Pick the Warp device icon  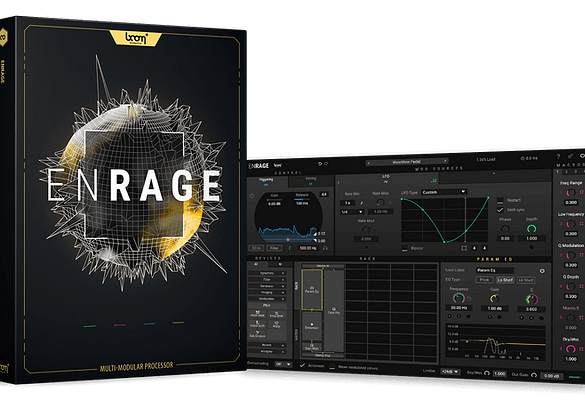(276, 324)
